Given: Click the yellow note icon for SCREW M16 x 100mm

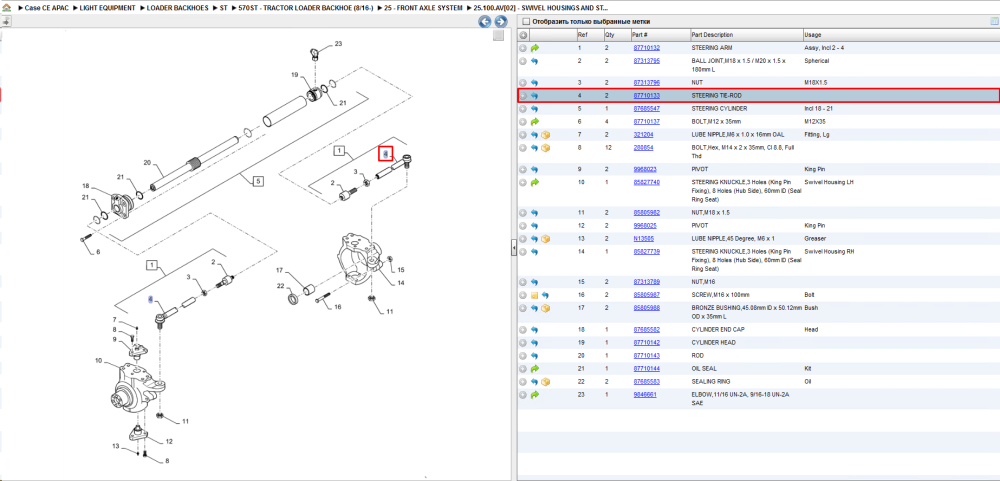Looking at the screenshot, I should tap(534, 295).
